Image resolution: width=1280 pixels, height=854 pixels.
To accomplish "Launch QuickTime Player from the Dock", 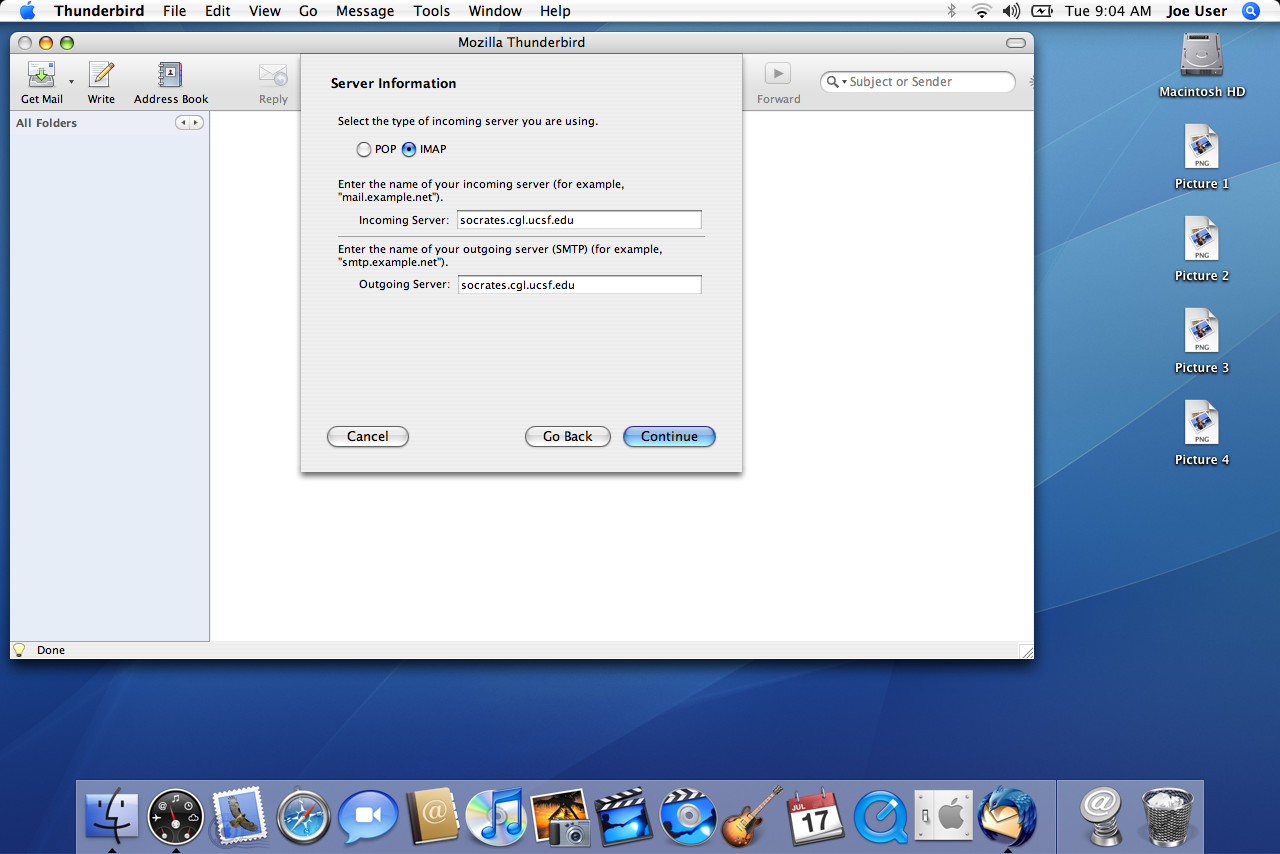I will click(x=880, y=817).
